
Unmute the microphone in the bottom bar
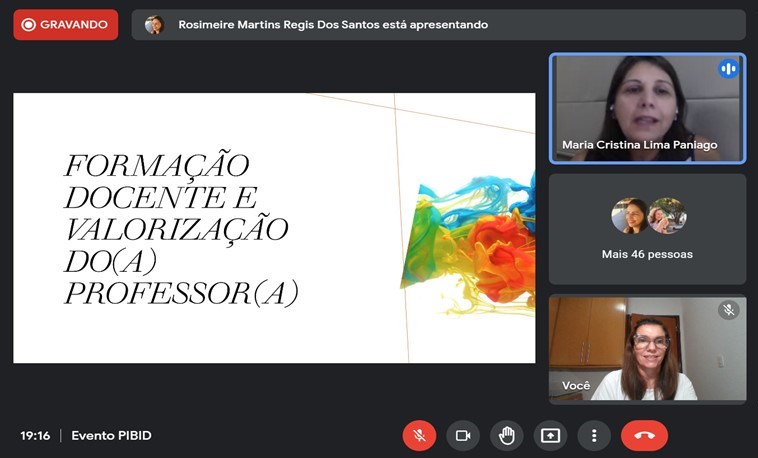pyautogui.click(x=419, y=436)
